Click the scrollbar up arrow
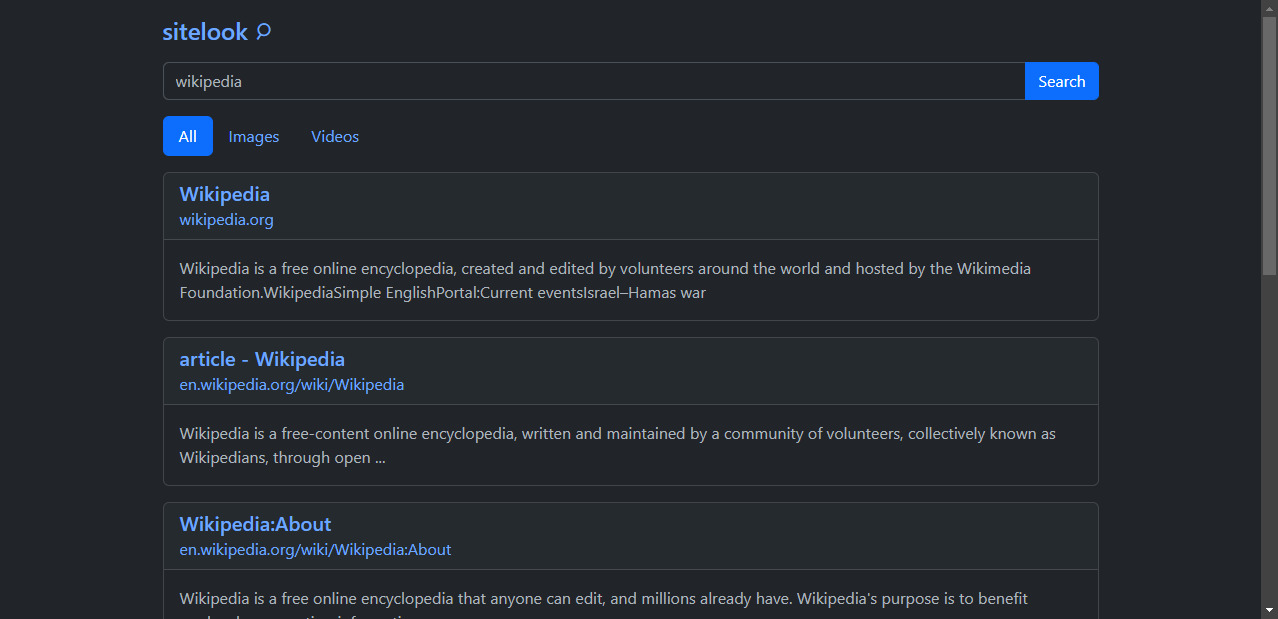Screen dimensions: 1278x619 [1269, 8]
